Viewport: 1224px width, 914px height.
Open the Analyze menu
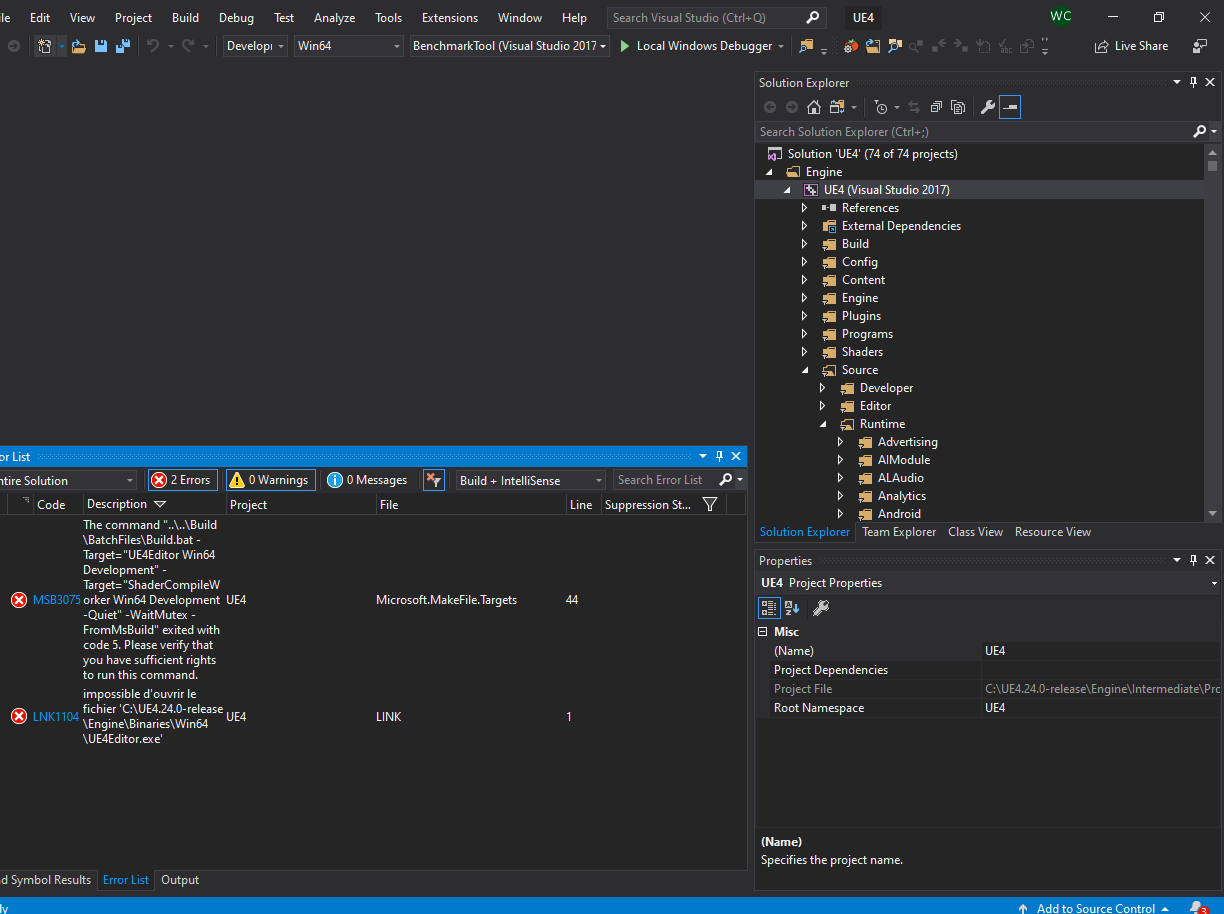(334, 18)
